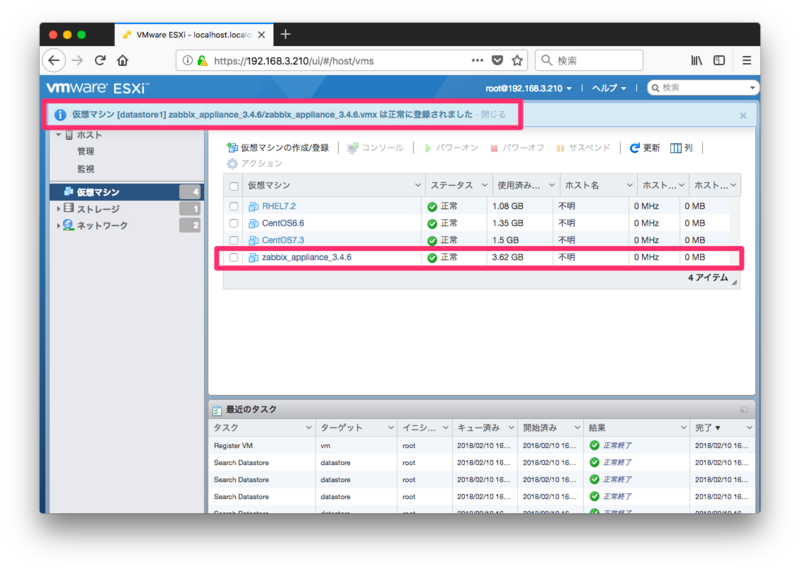Close the VMware ESXi browser tab
Viewport: 800px width, 570px height.
pyautogui.click(x=261, y=35)
